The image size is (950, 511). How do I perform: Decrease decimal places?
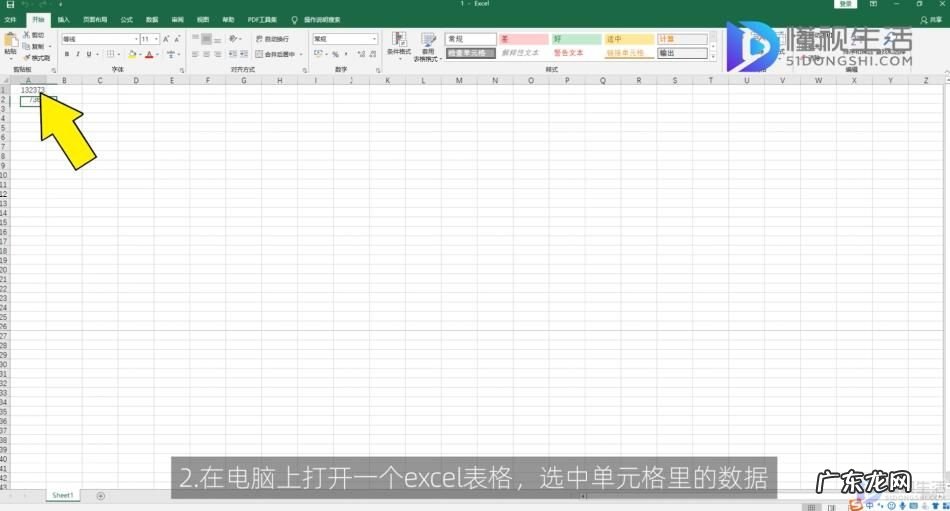(x=373, y=55)
